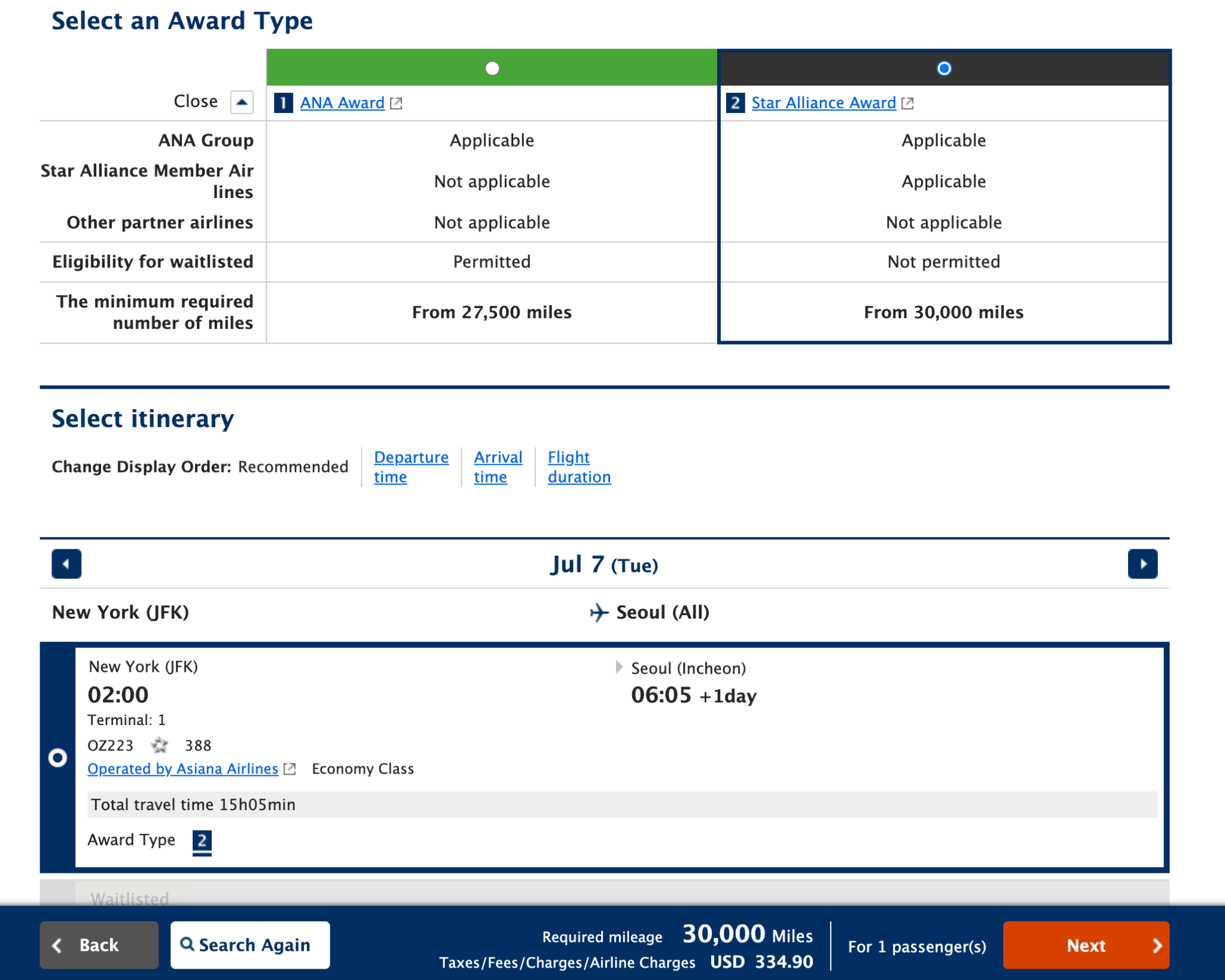Click the 'Not permitted' waitlist eligibility cell
The image size is (1225, 980).
tap(944, 262)
